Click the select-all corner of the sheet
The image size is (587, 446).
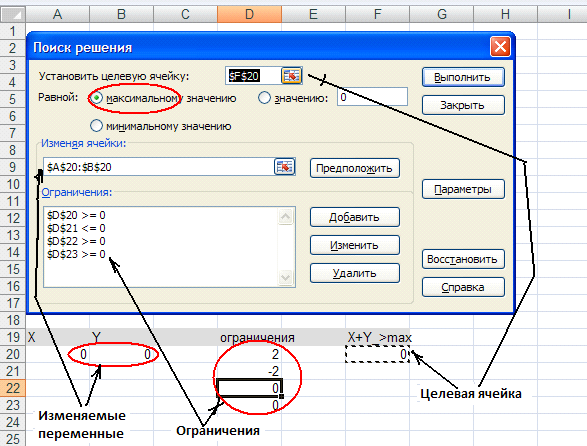[x=12, y=14]
